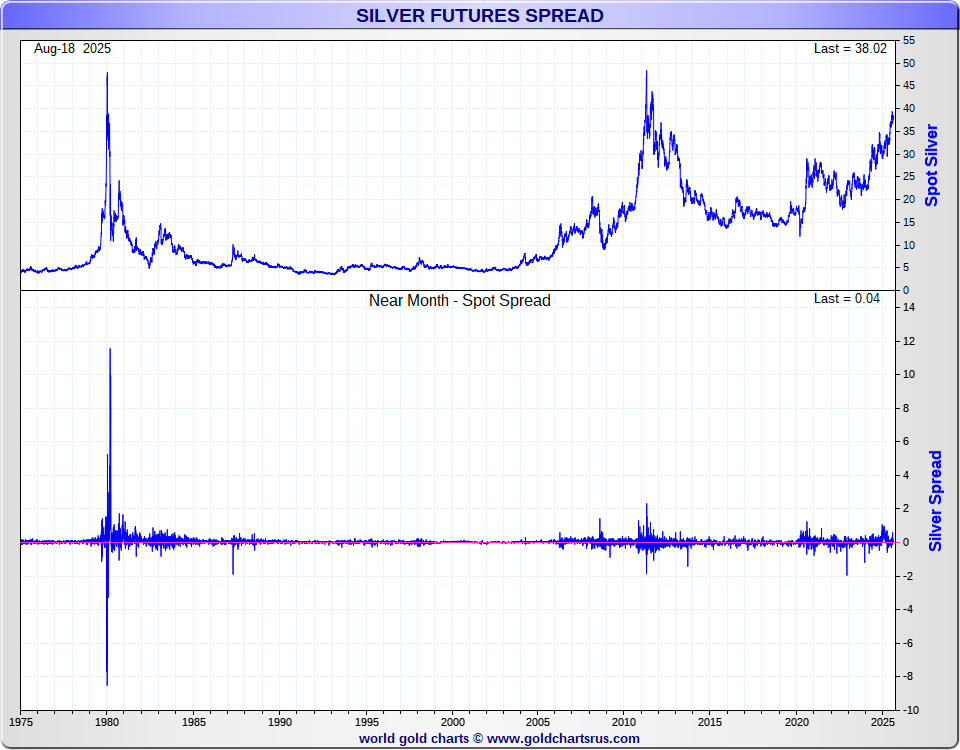Click the 20 spot silver axis tick

pos(909,199)
